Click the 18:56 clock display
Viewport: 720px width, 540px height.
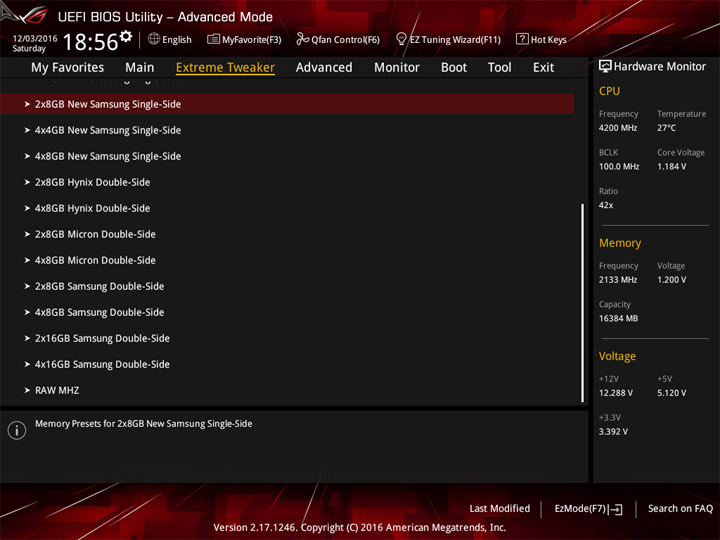pos(90,42)
